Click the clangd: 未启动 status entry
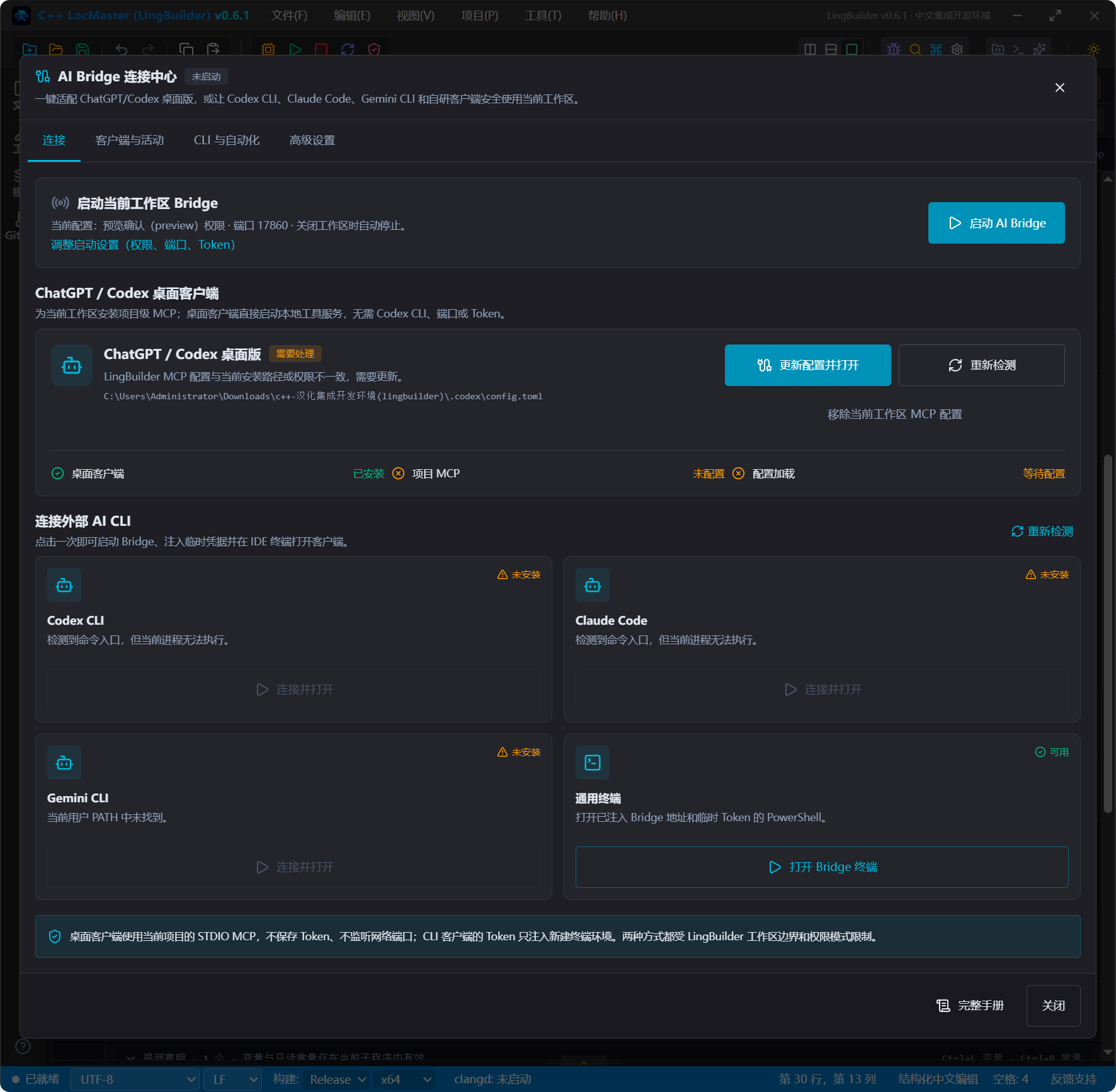The image size is (1116, 1092). 493,1079
